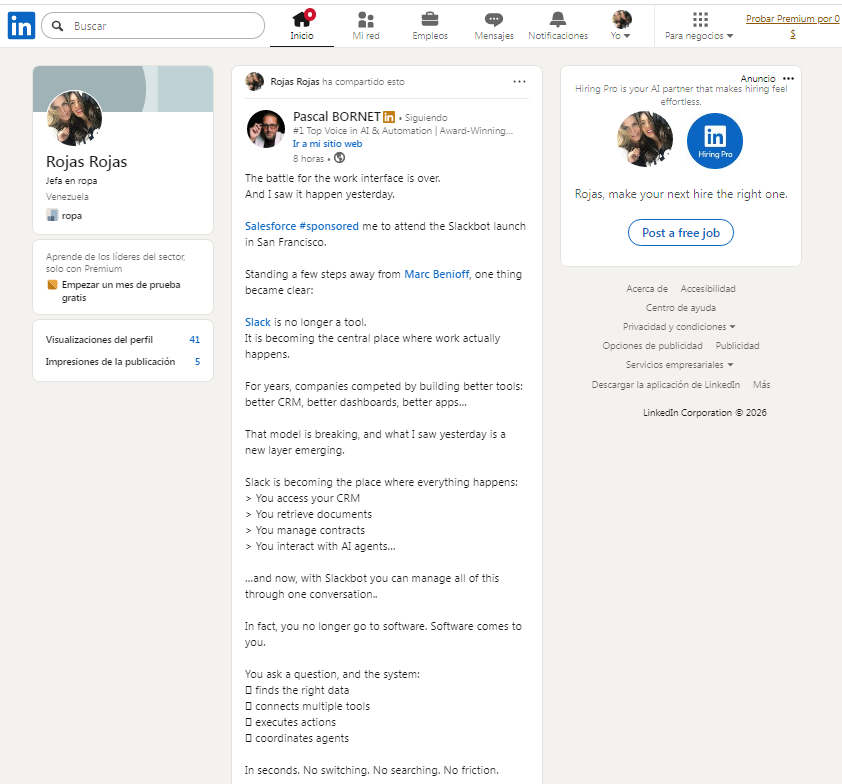The width and height of the screenshot is (842, 784).
Task: Click the sidebar profile photo of Rojas Rojas
Action: [75, 118]
